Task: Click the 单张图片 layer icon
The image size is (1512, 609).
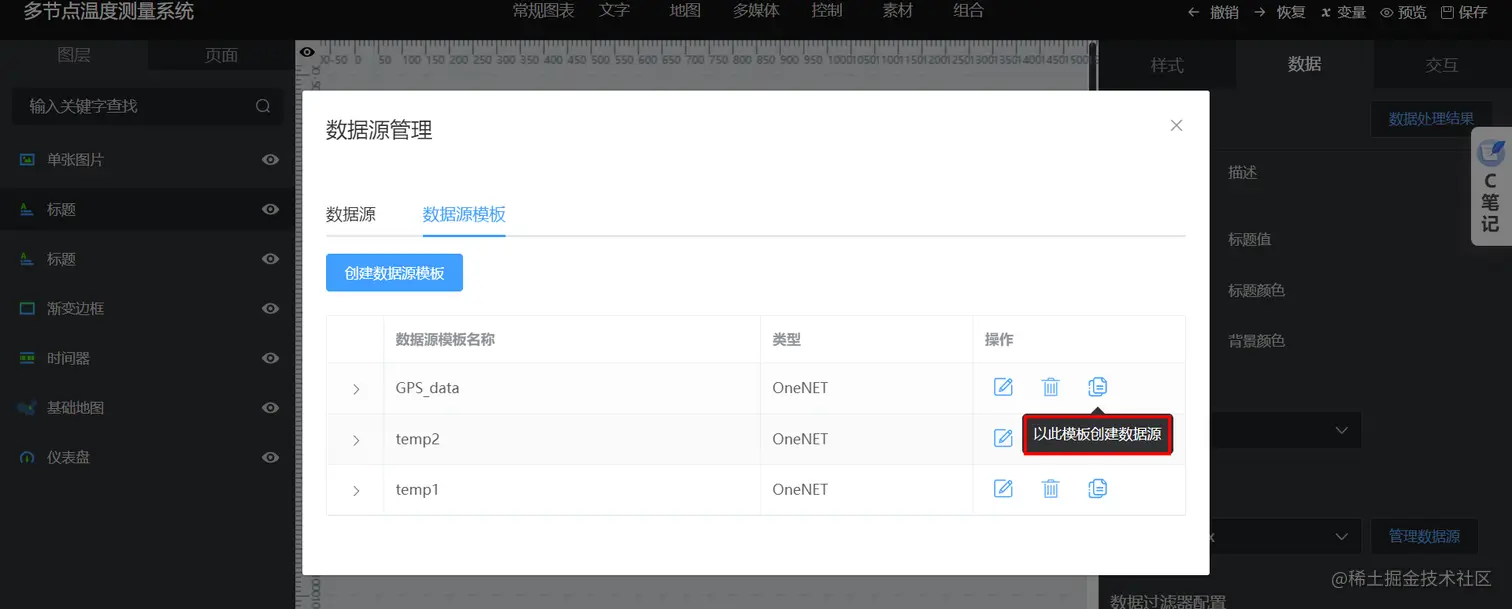Action: pyautogui.click(x=27, y=160)
